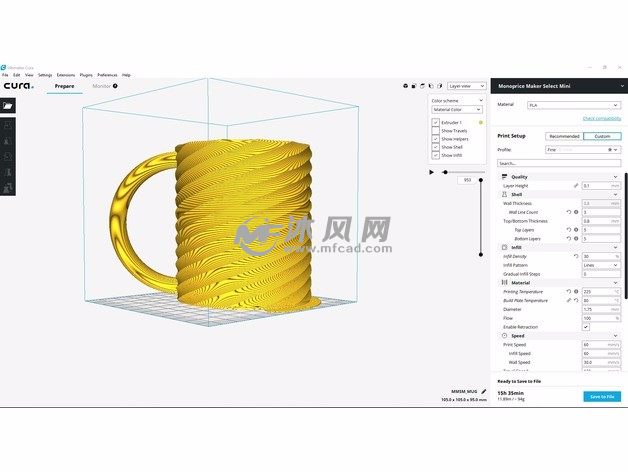Play the layer simulation
628x472 pixels.
point(431,172)
